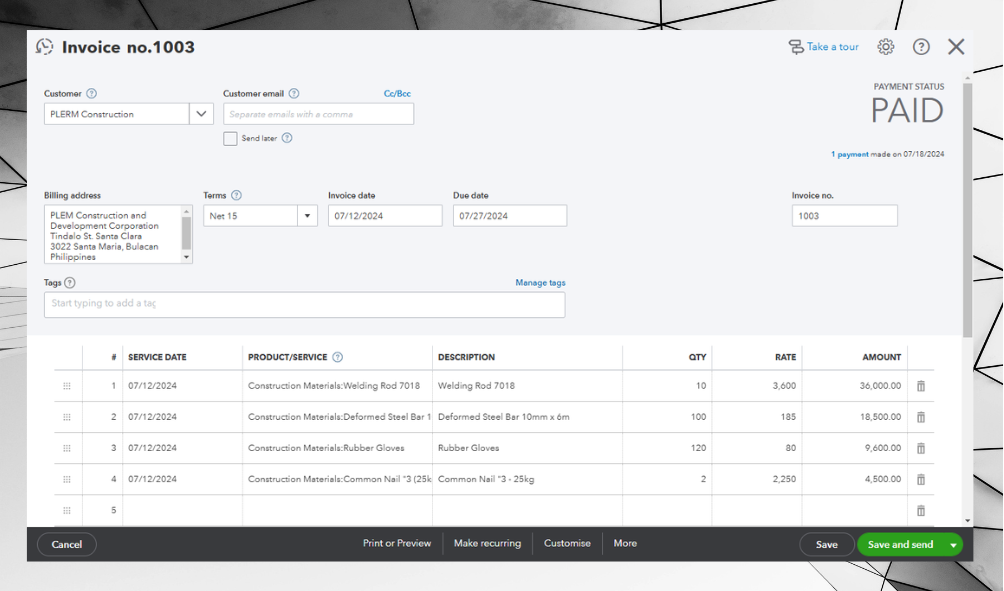Click the Customer email input field
Viewport: 1004px width, 591px height.
pyautogui.click(x=318, y=114)
